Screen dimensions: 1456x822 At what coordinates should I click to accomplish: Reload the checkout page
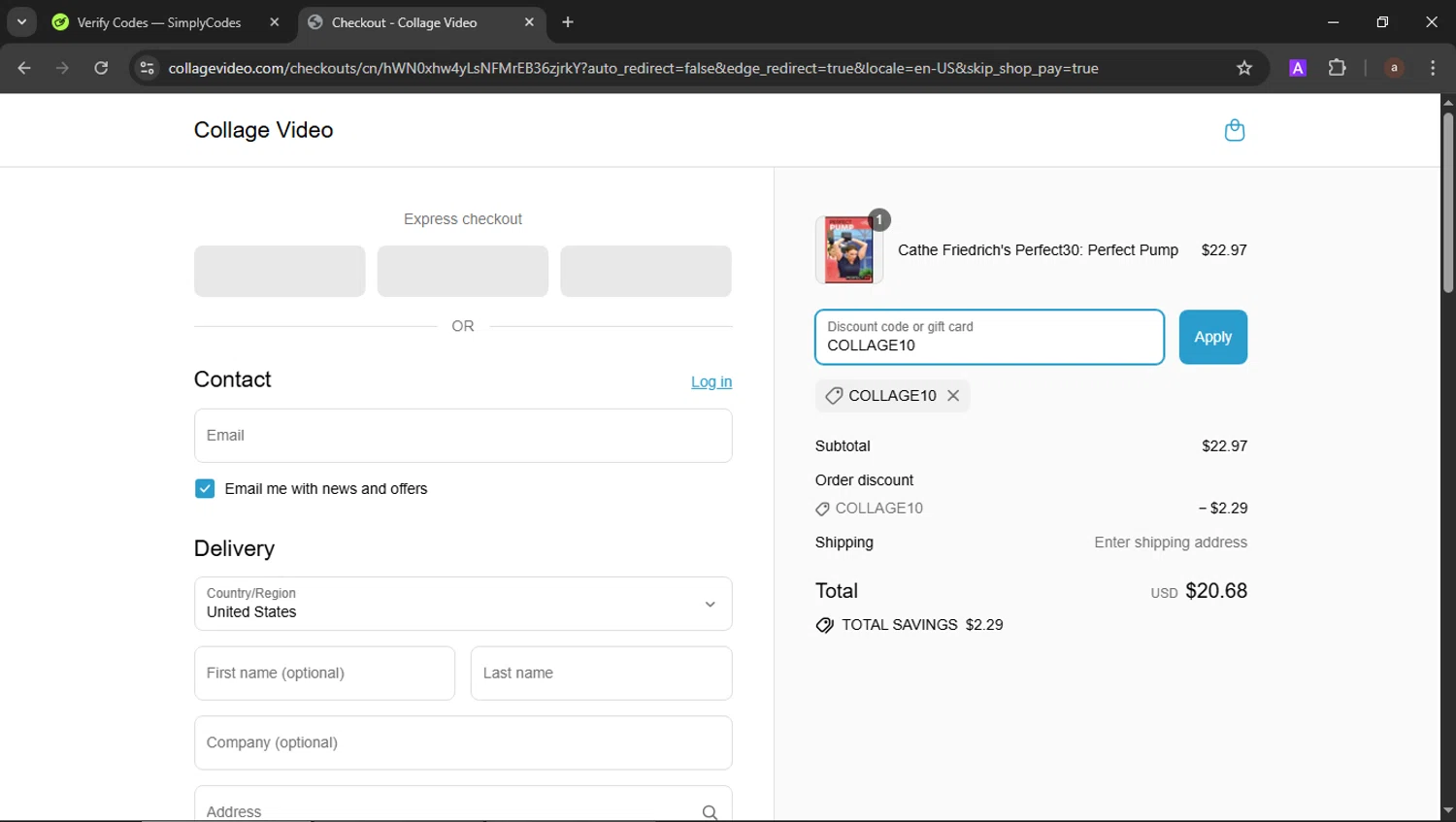pos(101,68)
